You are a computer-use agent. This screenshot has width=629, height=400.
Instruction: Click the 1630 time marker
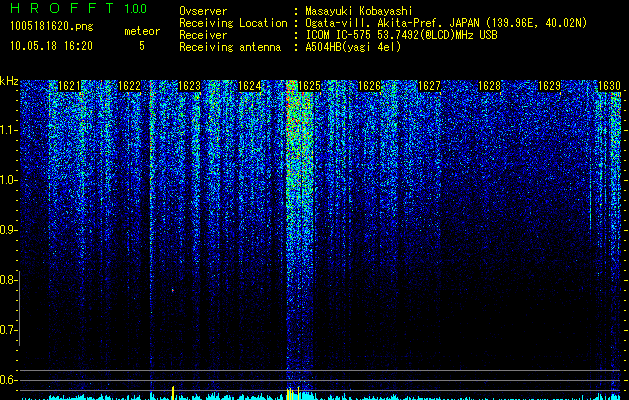point(609,86)
